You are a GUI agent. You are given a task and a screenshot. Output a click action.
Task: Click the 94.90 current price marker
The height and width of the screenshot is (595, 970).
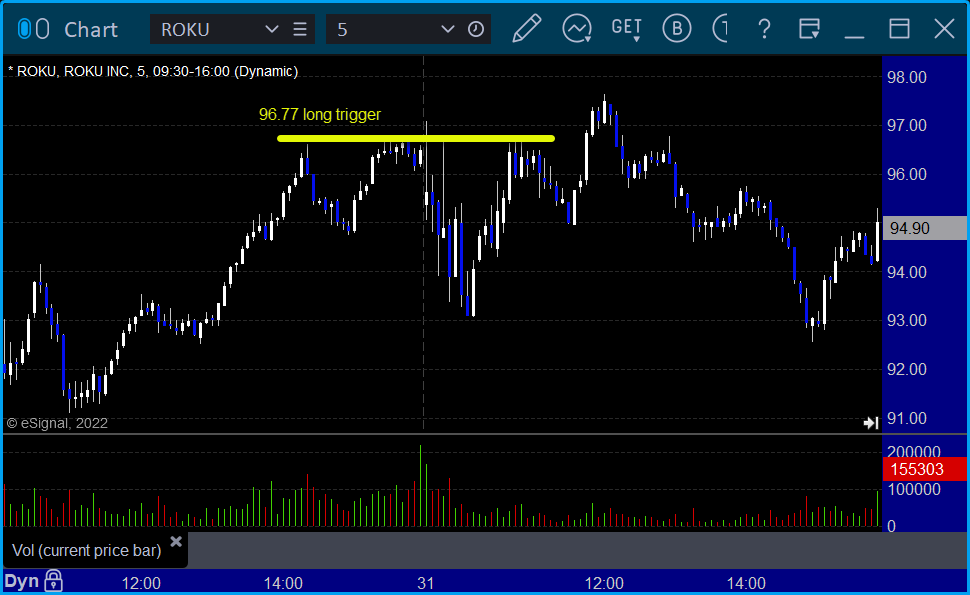click(924, 228)
